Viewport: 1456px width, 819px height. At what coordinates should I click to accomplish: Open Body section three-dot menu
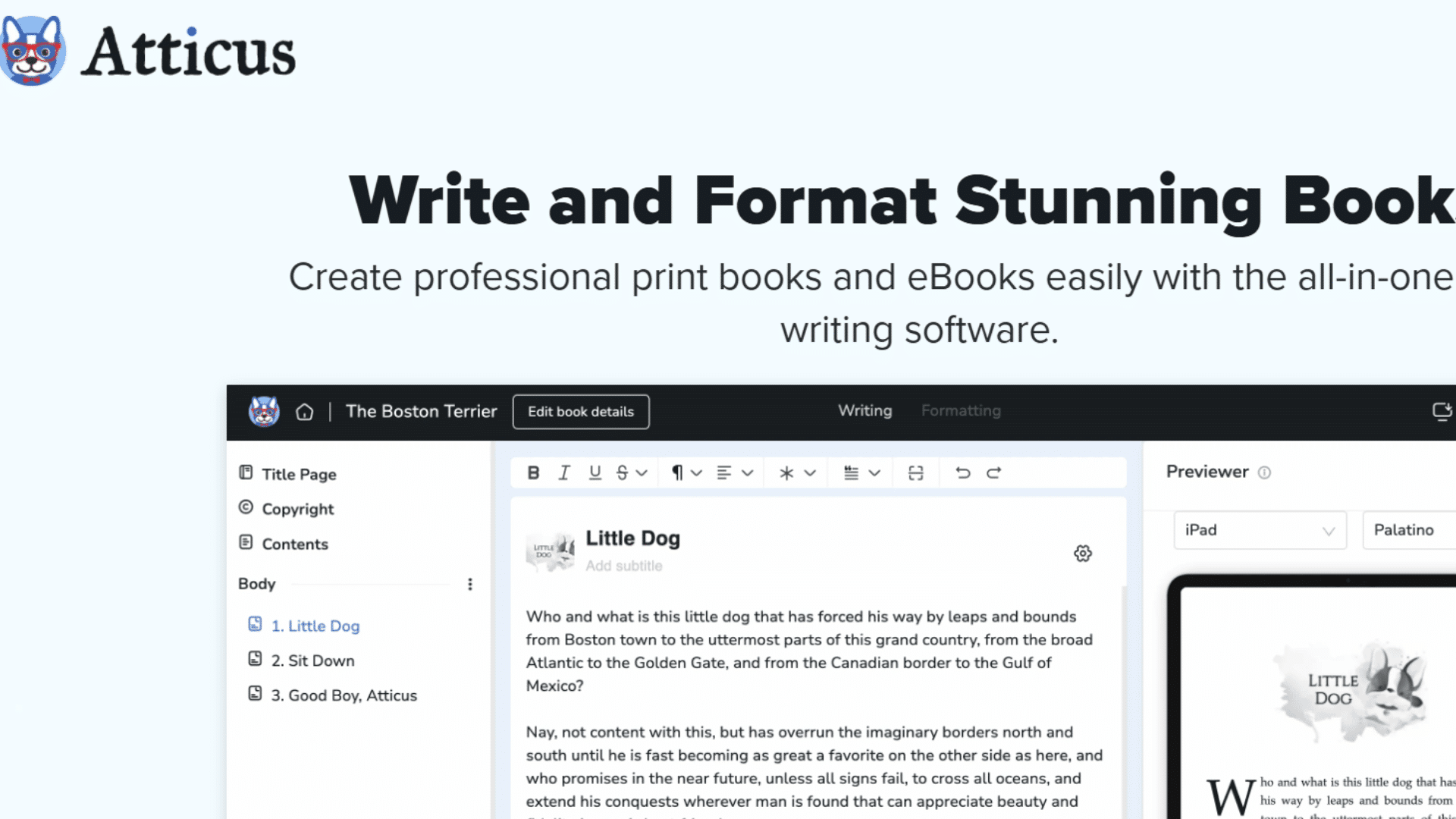470,585
